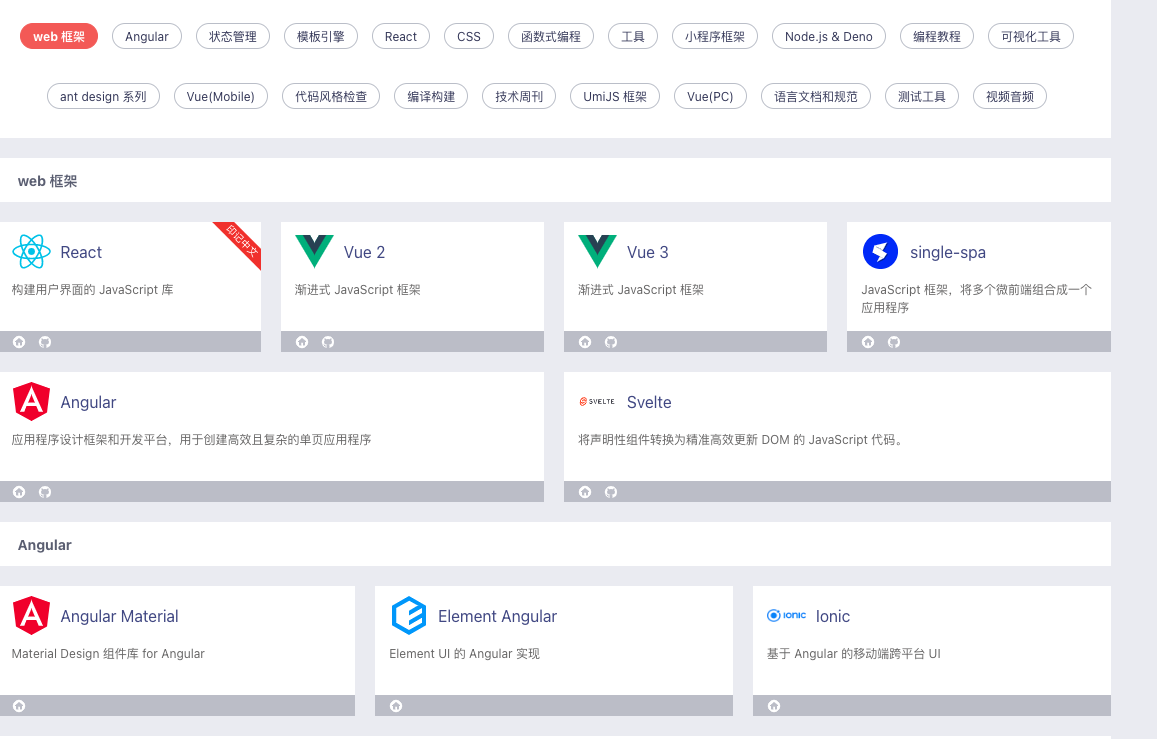Open the Svelte title link
The height and width of the screenshot is (739, 1157).
point(649,402)
